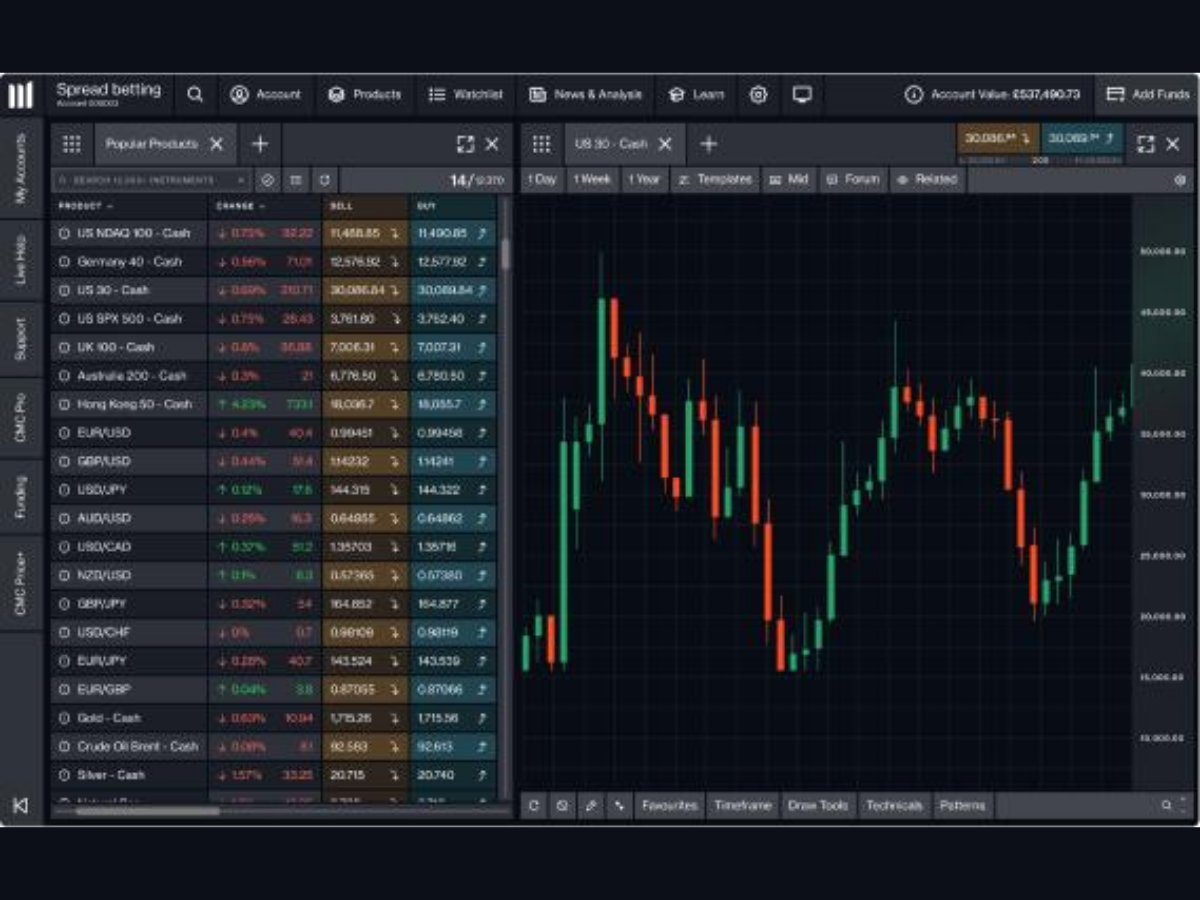Open the Support side tab
Image resolution: width=1200 pixels, height=900 pixels.
point(22,340)
